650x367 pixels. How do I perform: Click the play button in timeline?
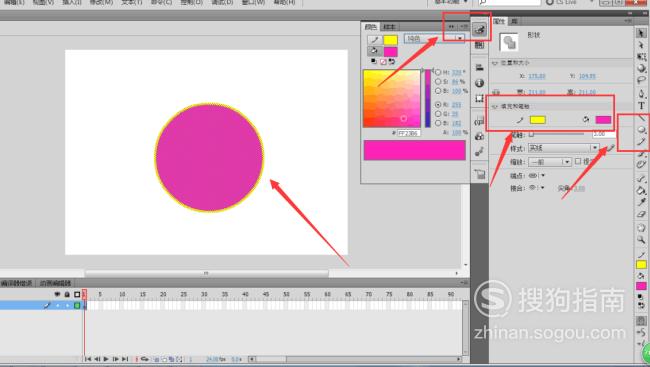click(106, 359)
